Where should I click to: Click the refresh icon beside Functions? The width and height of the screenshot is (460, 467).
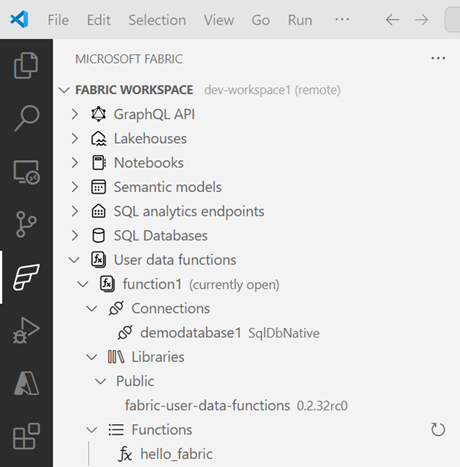[438, 429]
